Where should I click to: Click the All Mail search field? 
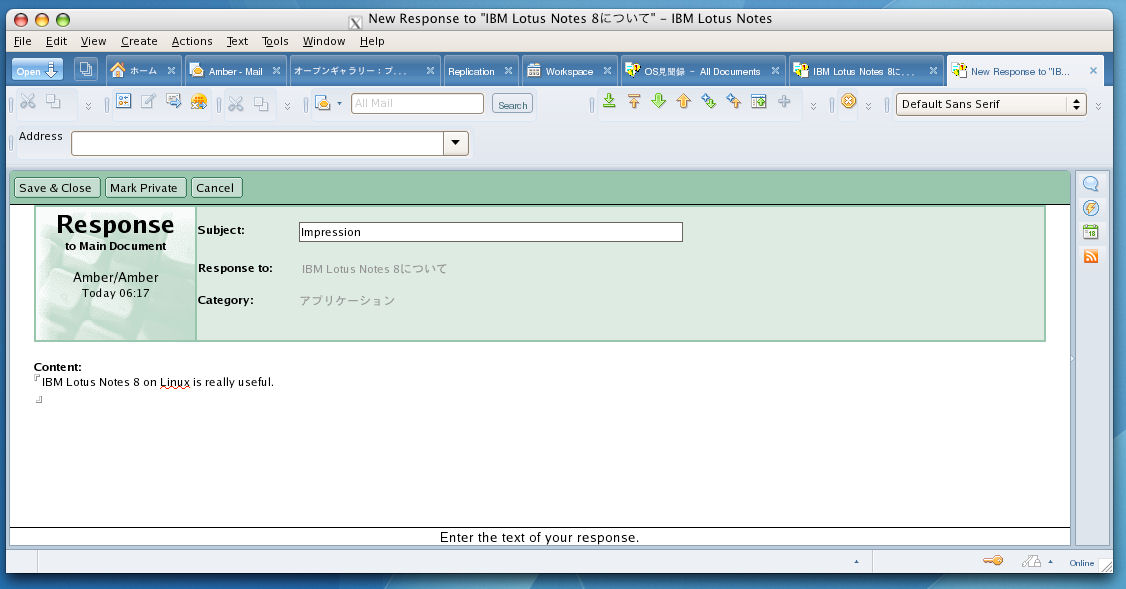click(417, 103)
